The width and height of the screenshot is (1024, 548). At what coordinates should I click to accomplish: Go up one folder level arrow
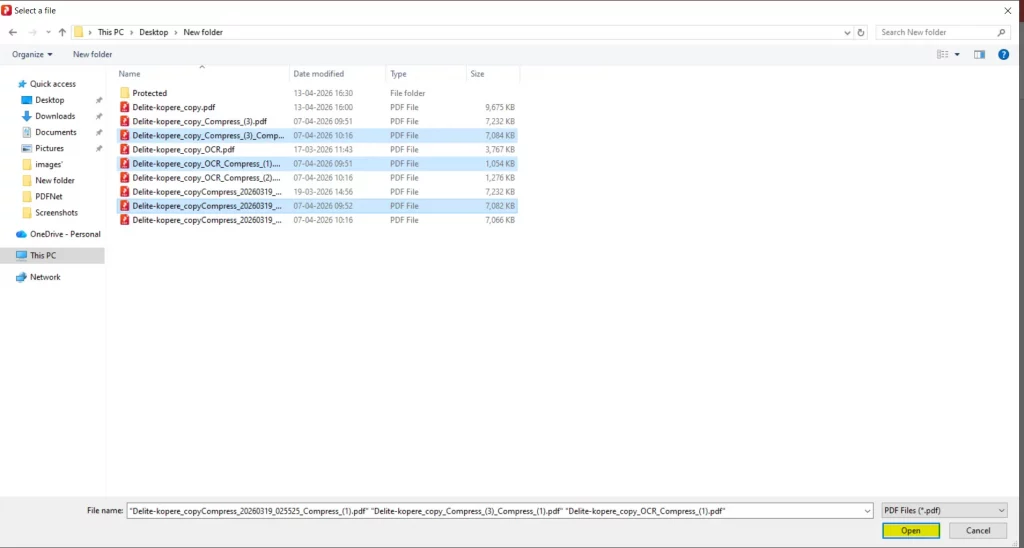[x=62, y=32]
